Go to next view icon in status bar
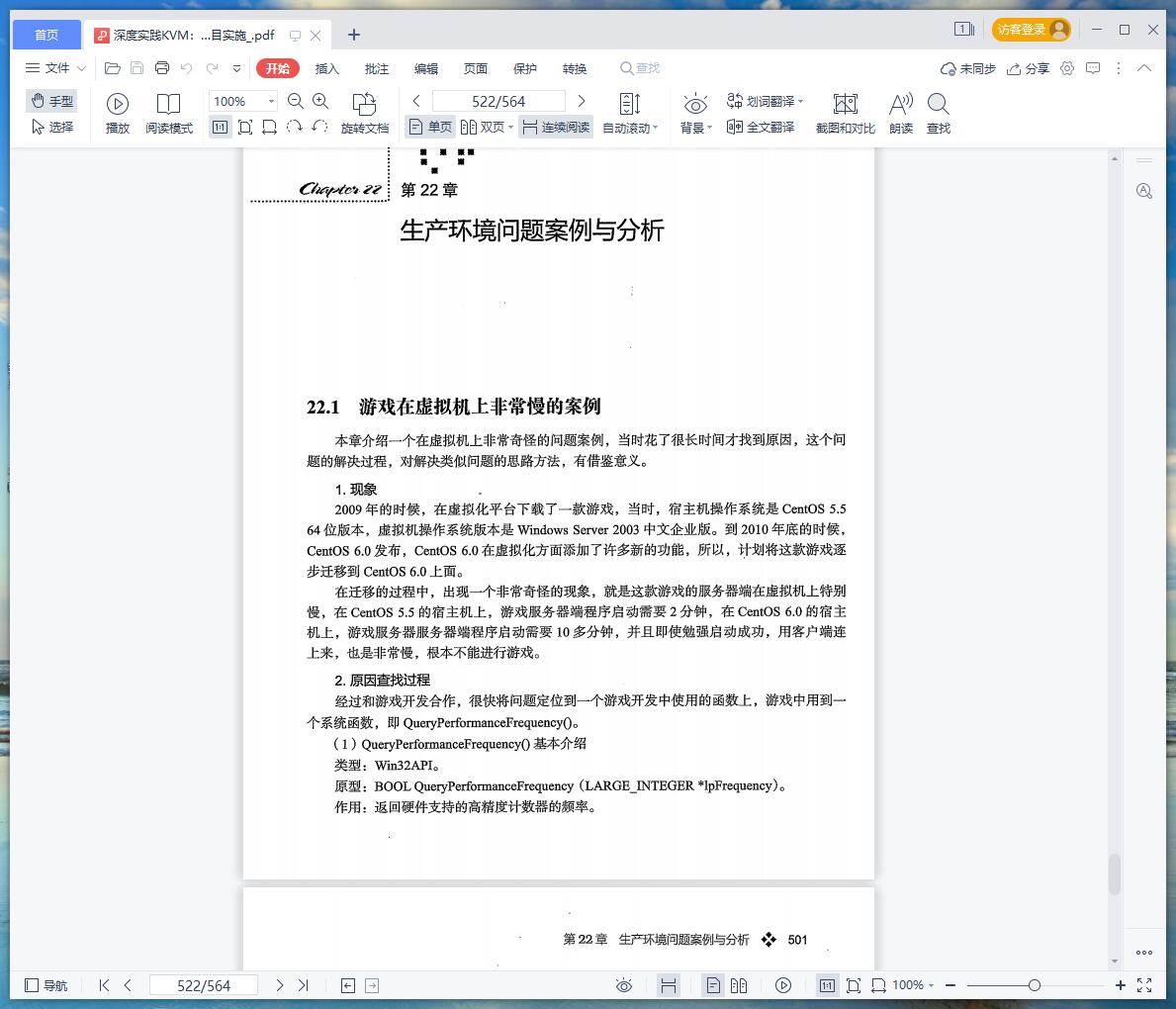 (x=372, y=985)
